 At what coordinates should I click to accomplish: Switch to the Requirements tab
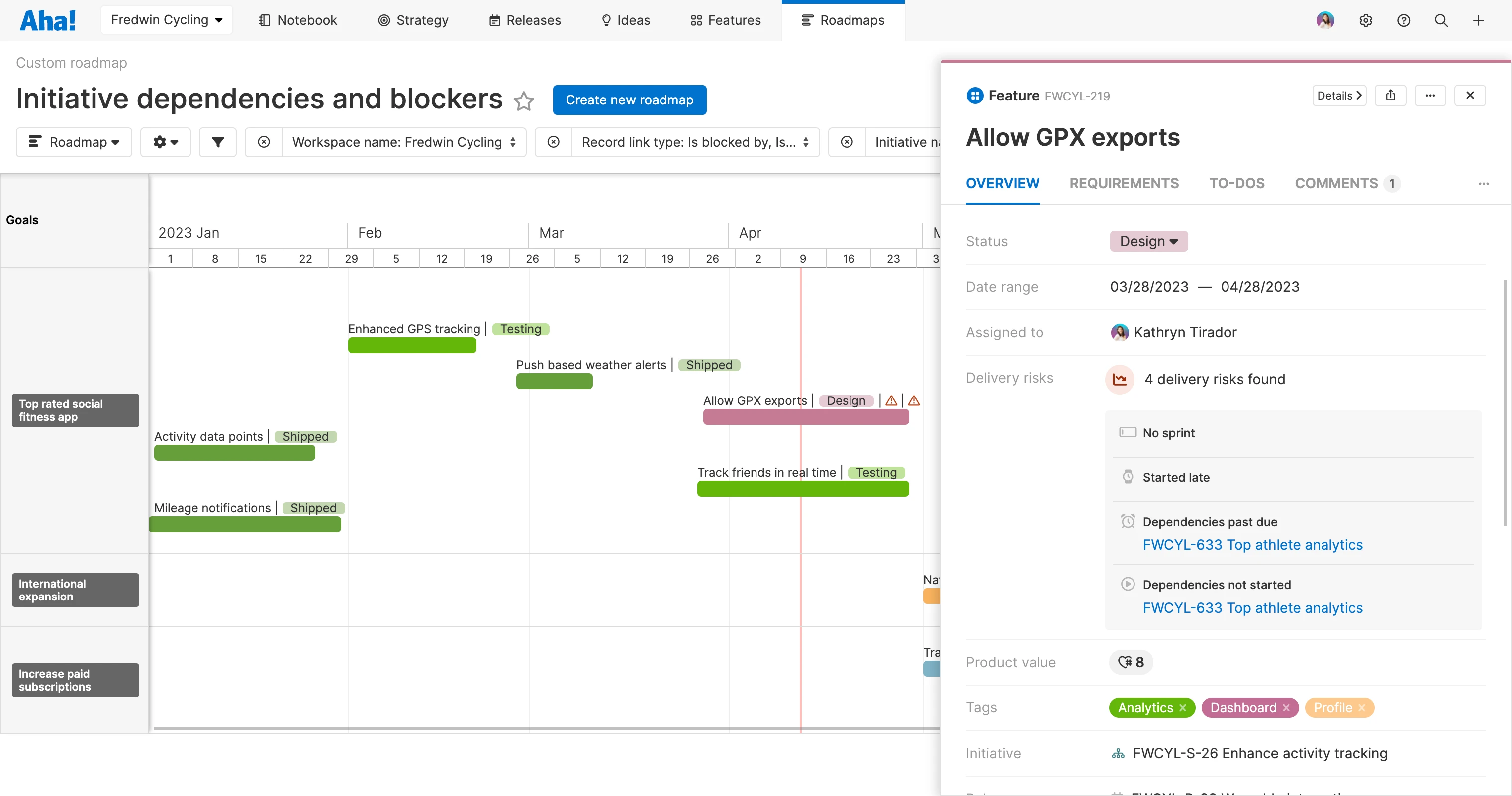tap(1124, 183)
